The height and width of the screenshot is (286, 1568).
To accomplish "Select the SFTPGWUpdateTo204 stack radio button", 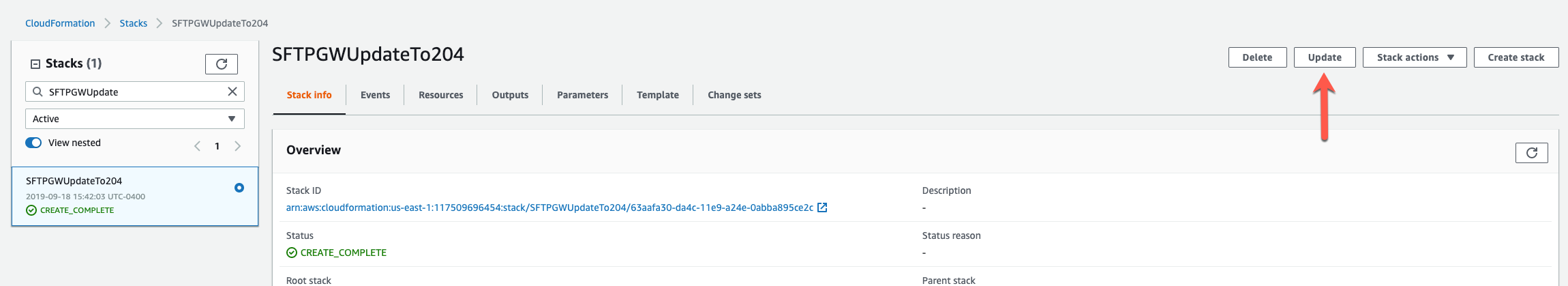I will click(x=239, y=188).
